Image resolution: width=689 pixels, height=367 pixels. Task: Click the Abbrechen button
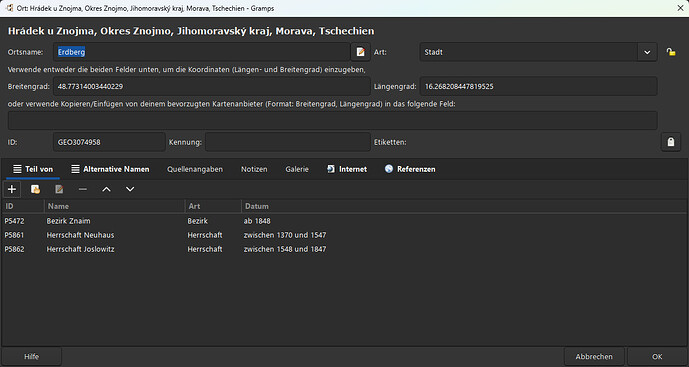click(594, 356)
